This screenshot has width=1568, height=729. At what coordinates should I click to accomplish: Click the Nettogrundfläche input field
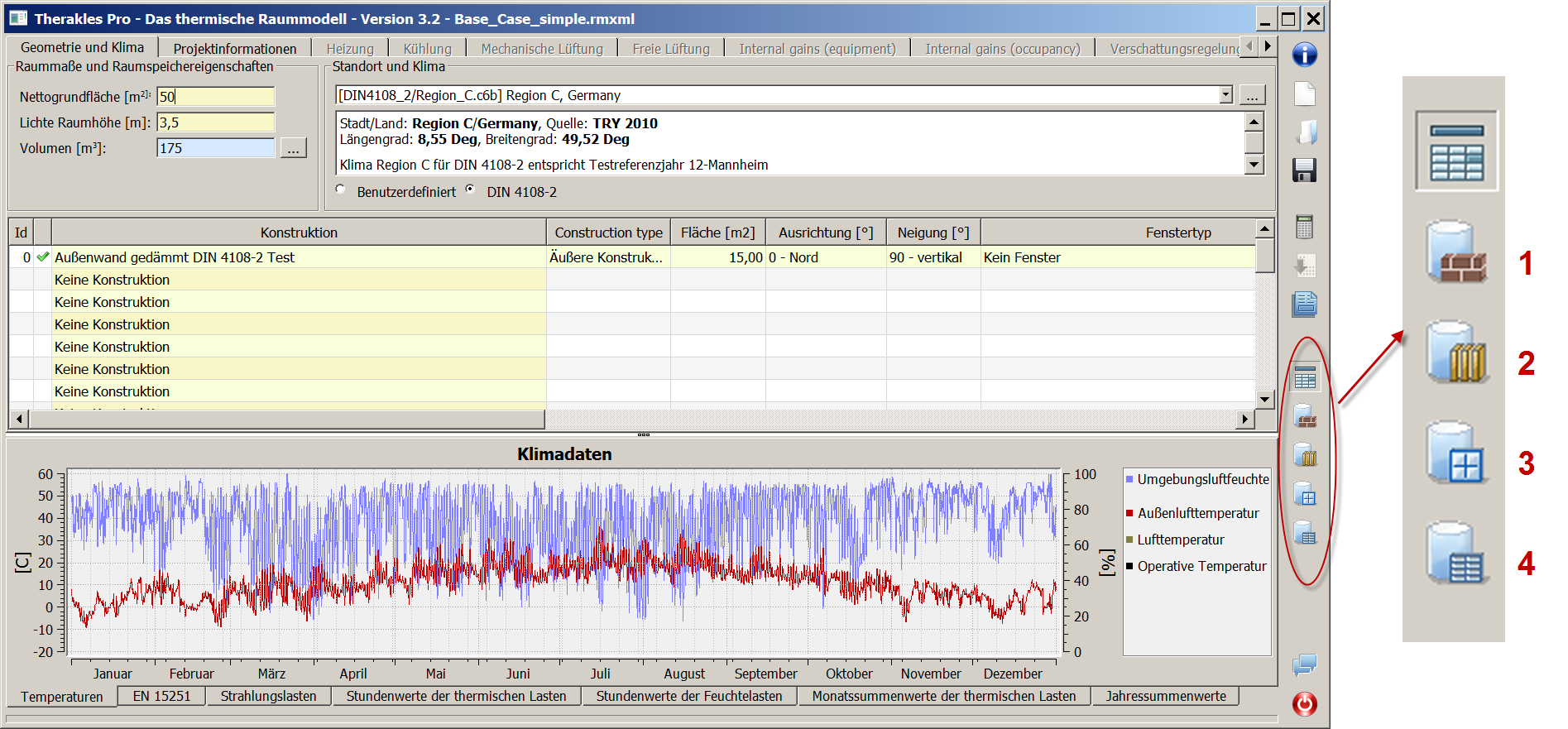click(x=216, y=97)
